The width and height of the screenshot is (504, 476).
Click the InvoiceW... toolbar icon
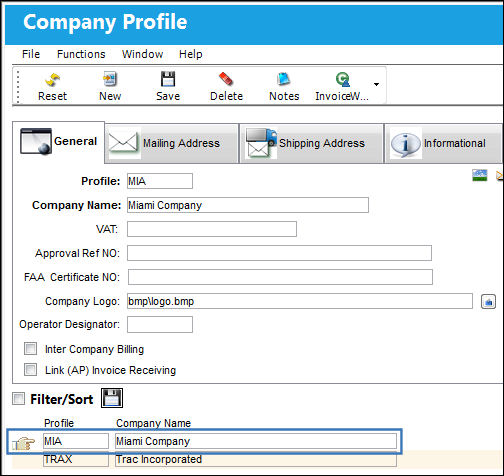pyautogui.click(x=342, y=79)
